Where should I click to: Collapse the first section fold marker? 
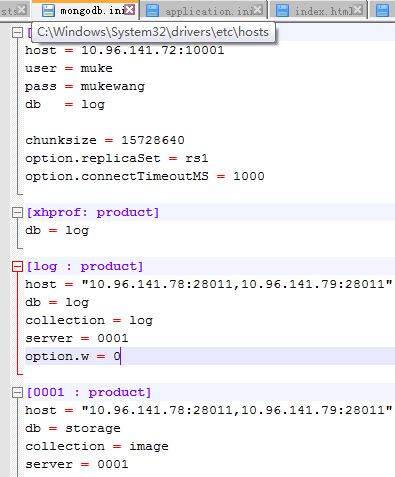pos(17,32)
